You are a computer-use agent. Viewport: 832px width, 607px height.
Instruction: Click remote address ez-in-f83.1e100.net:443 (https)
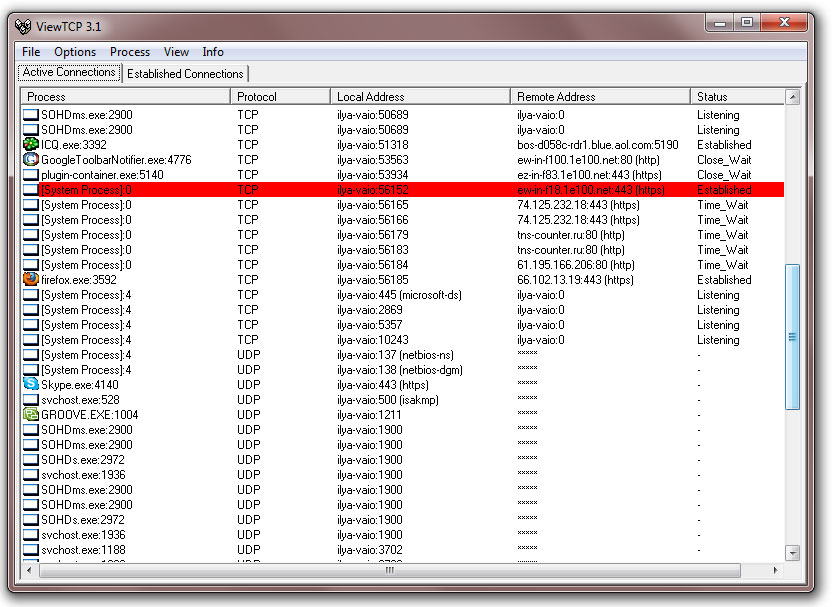pos(589,175)
